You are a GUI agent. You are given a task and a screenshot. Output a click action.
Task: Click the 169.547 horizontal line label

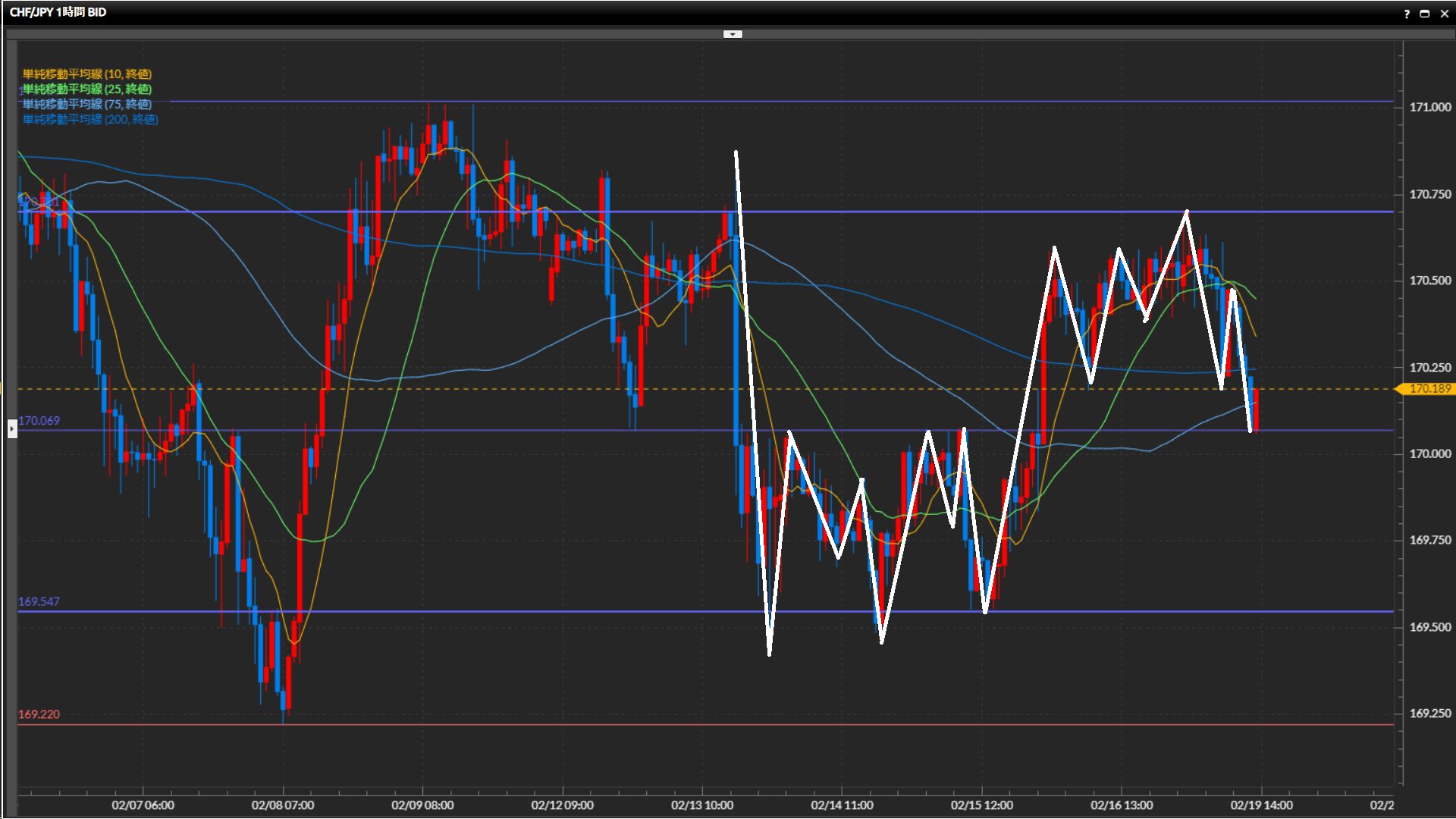pyautogui.click(x=39, y=601)
